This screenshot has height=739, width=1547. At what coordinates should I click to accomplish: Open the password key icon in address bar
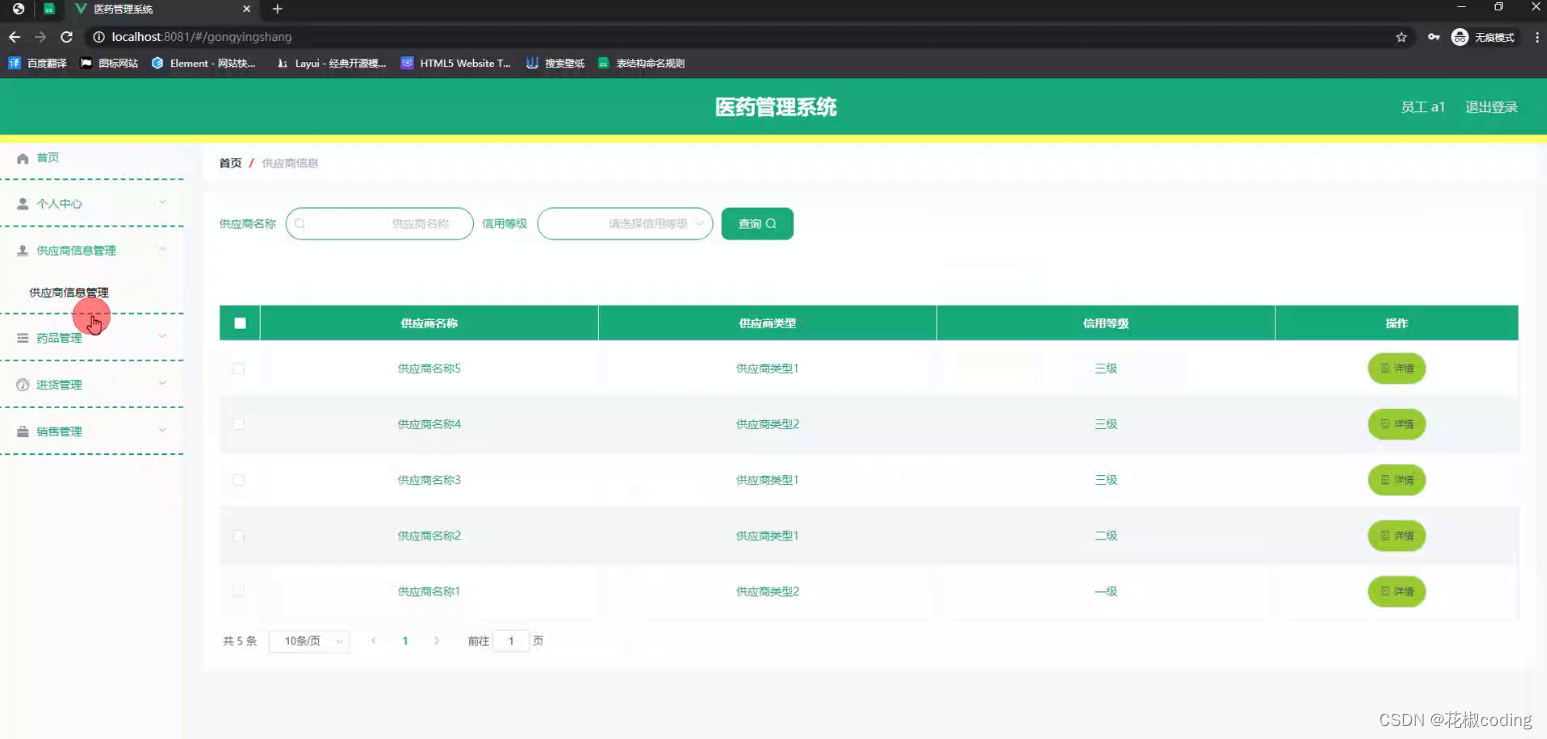click(x=1434, y=37)
